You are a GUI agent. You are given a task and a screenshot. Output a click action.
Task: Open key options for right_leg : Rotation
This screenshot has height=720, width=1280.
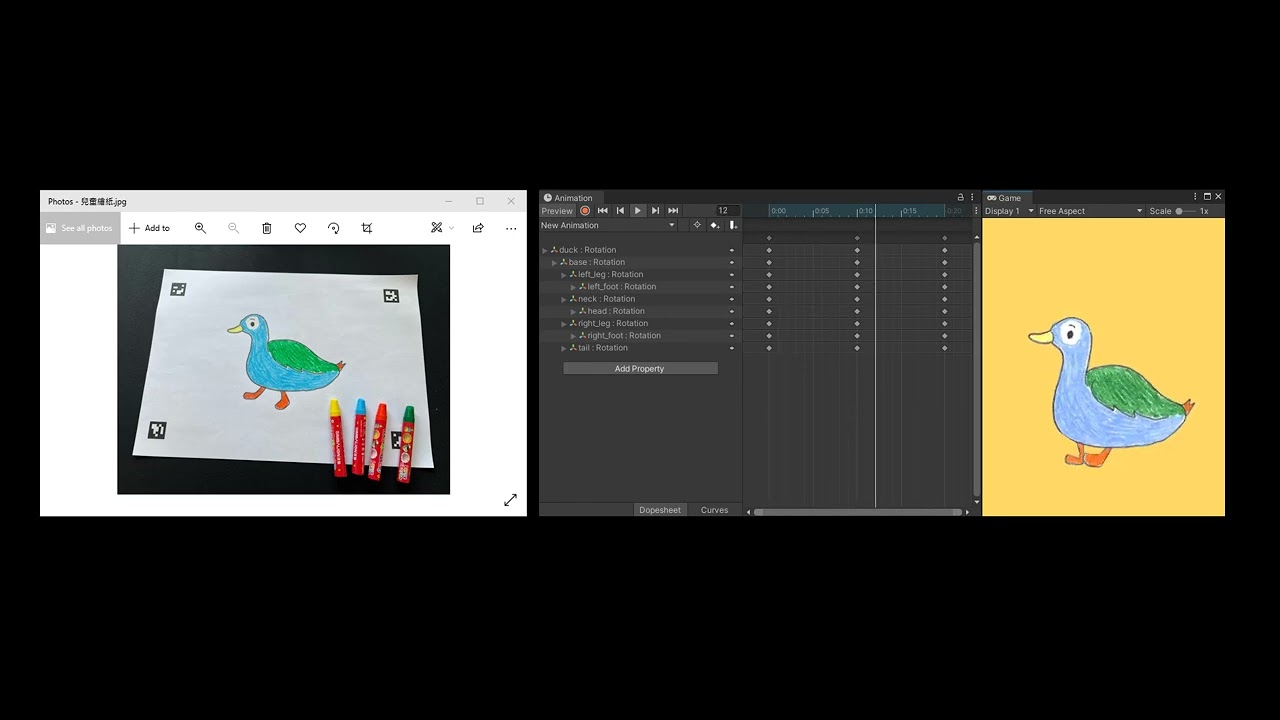click(x=732, y=323)
